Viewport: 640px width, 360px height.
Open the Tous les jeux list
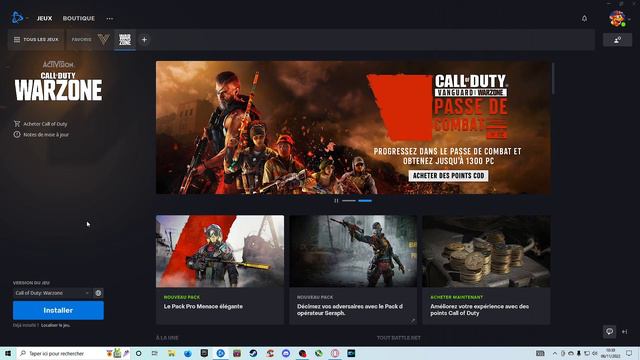(36, 40)
